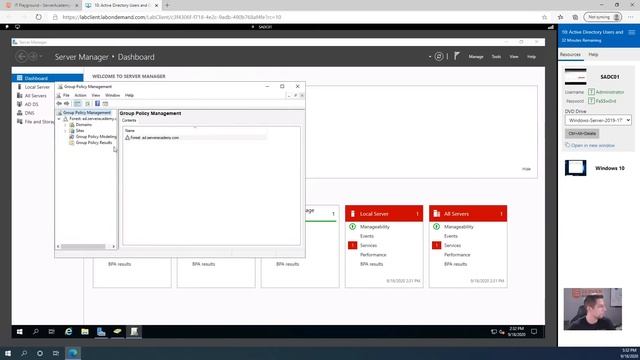
Task: Click Group Policy Management icon on inner taskbar
Action: coord(133,331)
